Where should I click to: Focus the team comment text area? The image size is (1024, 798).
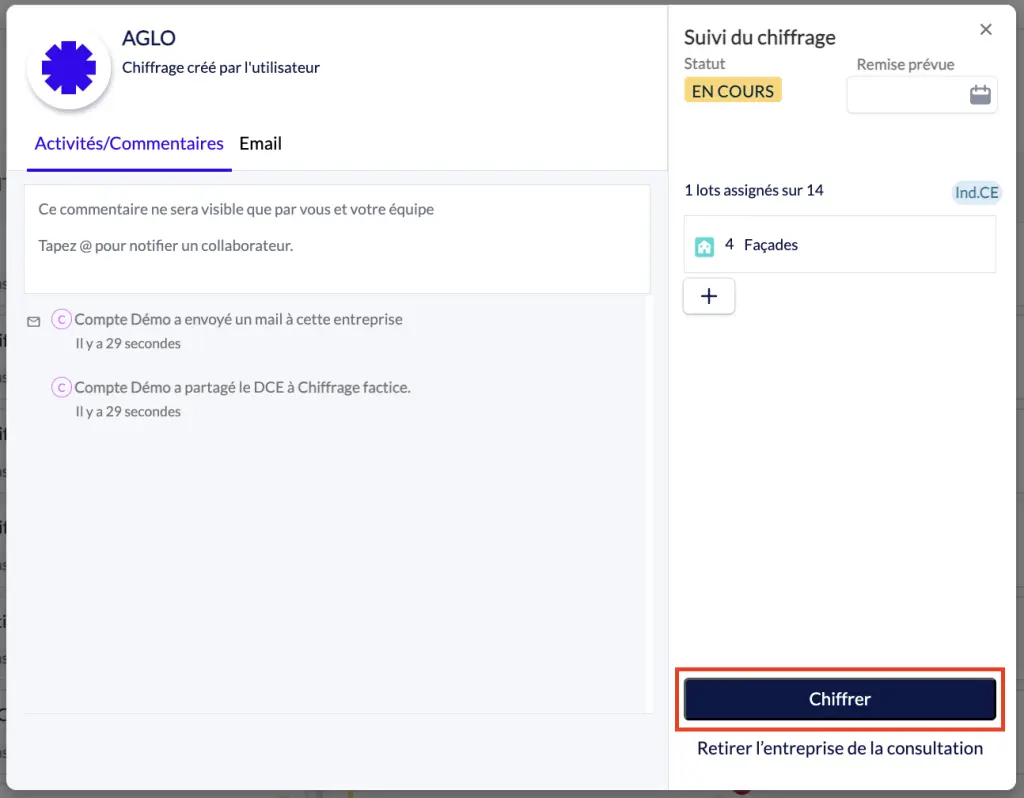pyautogui.click(x=337, y=239)
